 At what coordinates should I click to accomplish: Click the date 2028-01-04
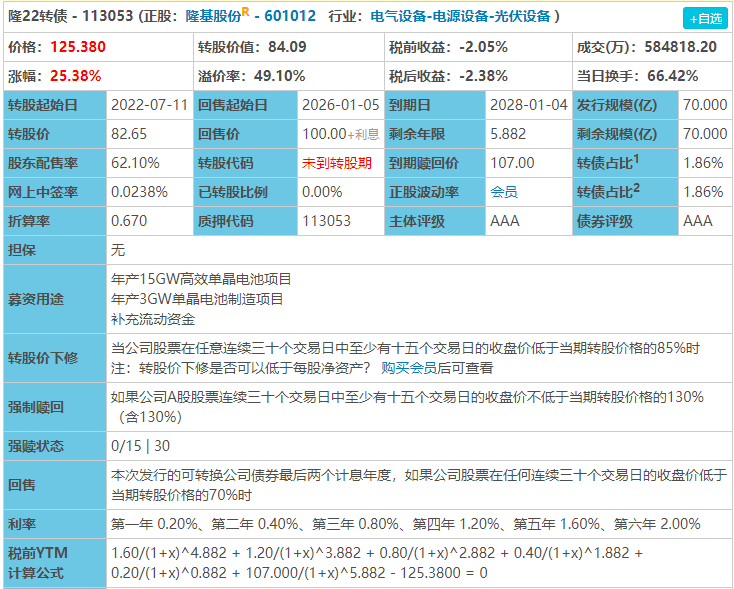(x=529, y=105)
